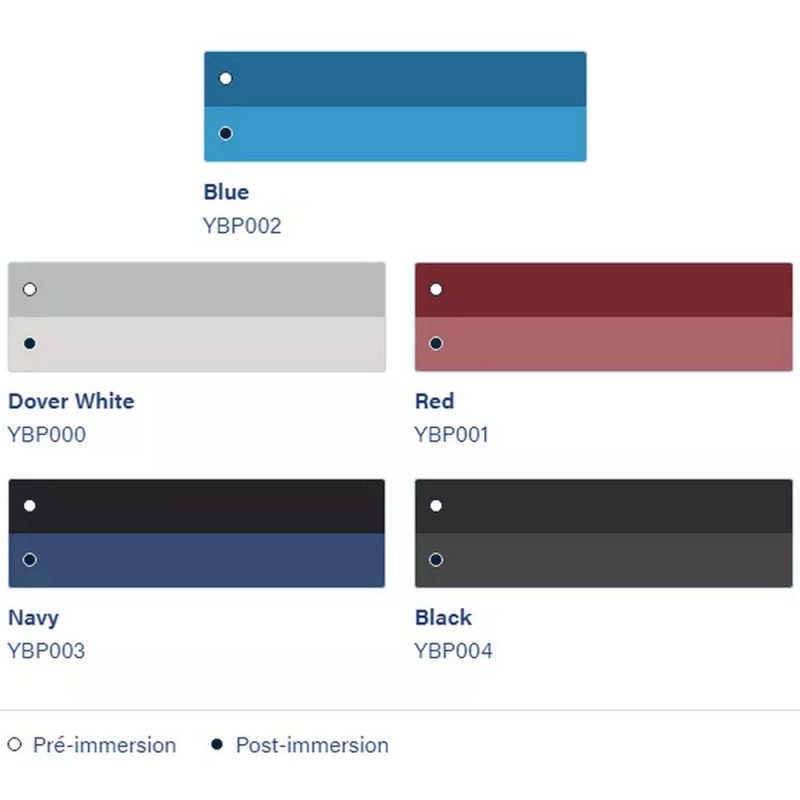This screenshot has width=800, height=800.
Task: Click the Blue pre-immersion color band
Action: click(x=395, y=79)
